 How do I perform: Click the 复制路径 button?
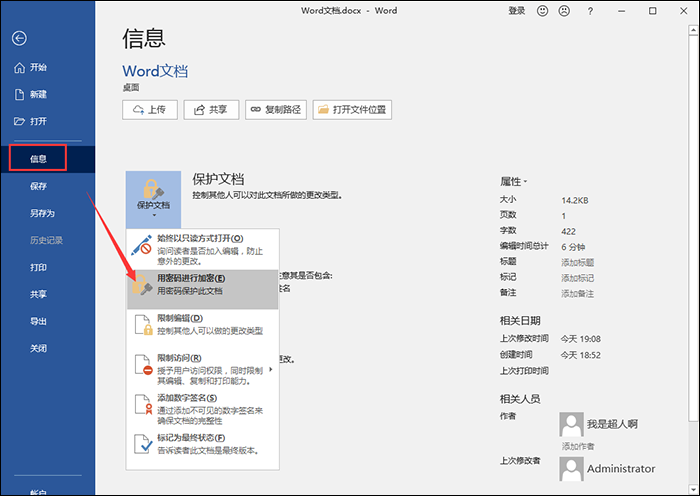click(x=276, y=109)
